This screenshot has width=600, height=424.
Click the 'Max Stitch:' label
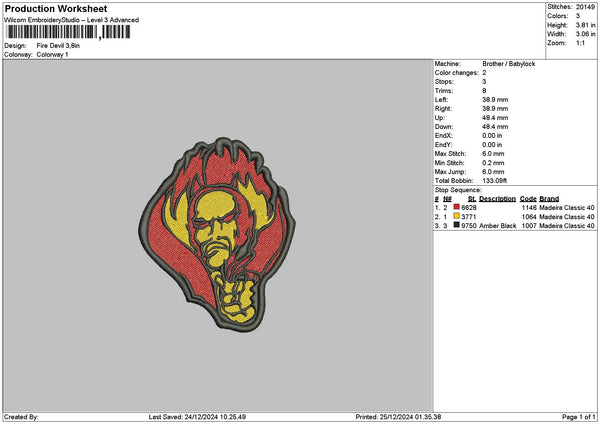tap(450, 154)
